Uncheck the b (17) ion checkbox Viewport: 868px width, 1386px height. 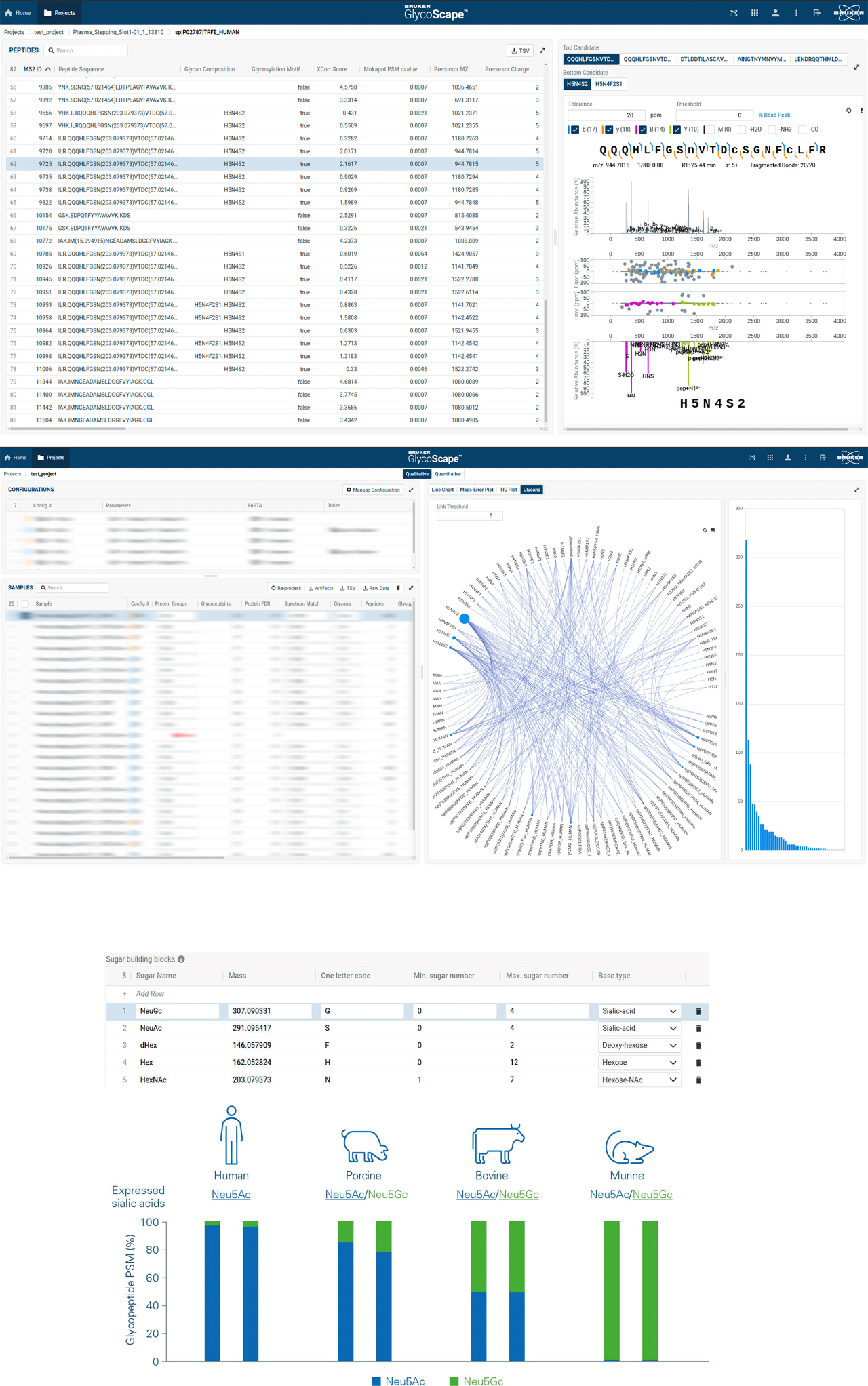575,130
